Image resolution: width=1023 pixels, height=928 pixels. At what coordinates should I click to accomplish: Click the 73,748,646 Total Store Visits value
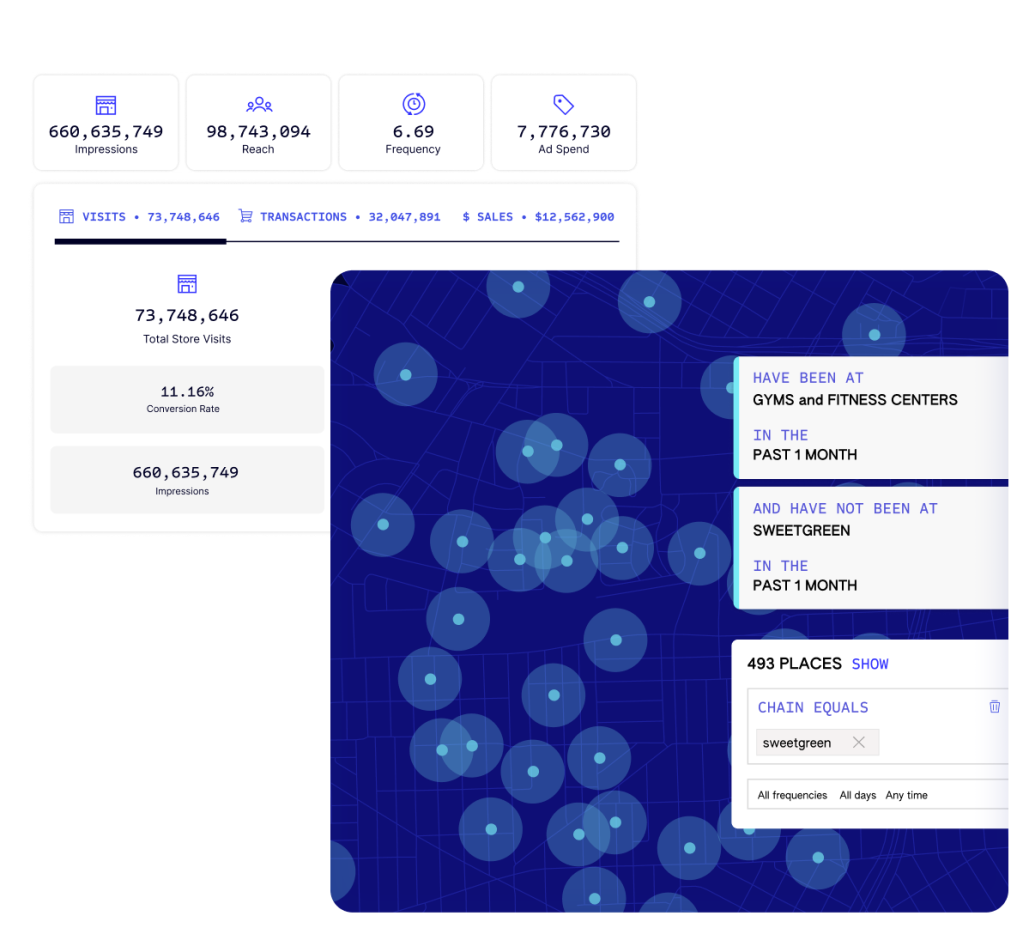click(x=187, y=316)
